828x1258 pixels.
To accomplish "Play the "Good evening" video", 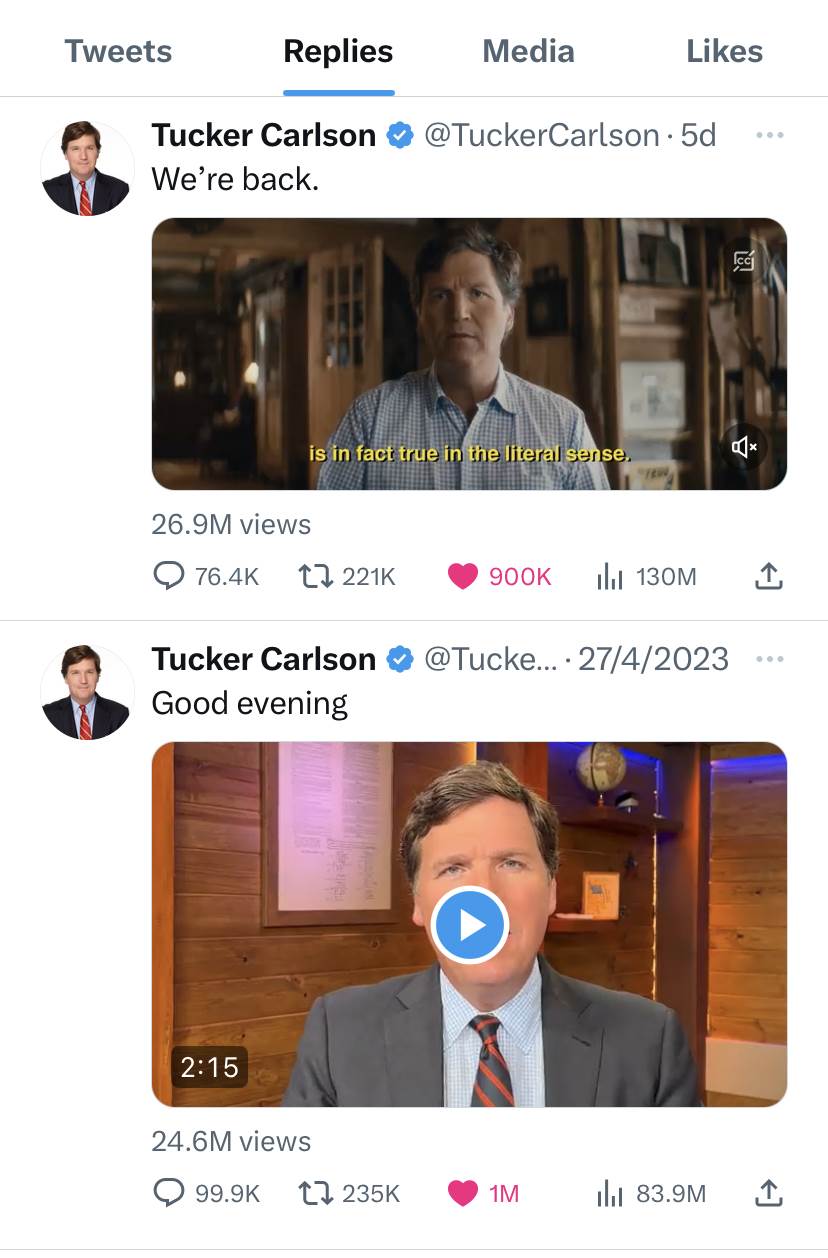I will click(470, 925).
